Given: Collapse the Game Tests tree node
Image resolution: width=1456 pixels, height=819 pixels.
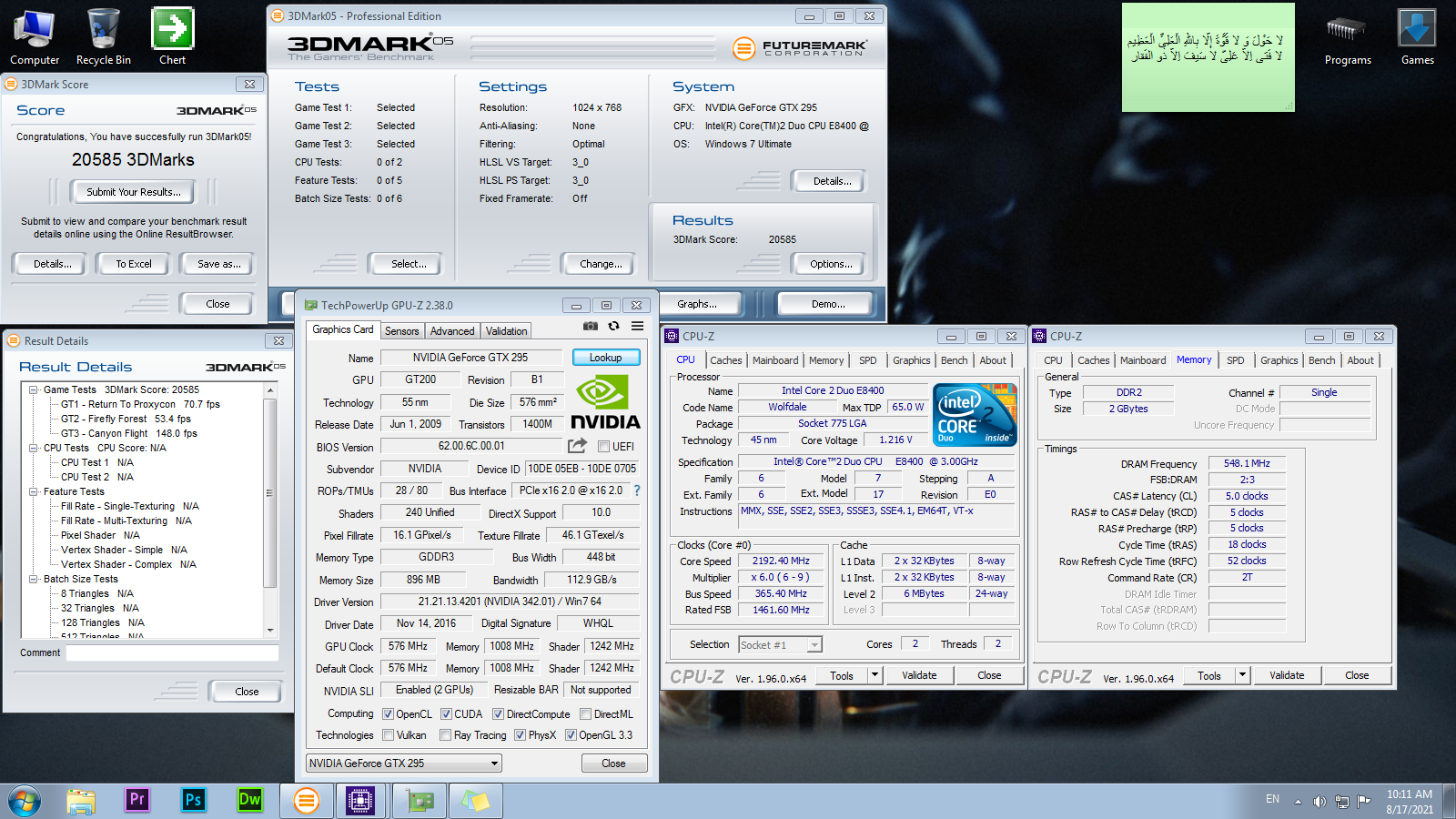Looking at the screenshot, I should coord(34,389).
